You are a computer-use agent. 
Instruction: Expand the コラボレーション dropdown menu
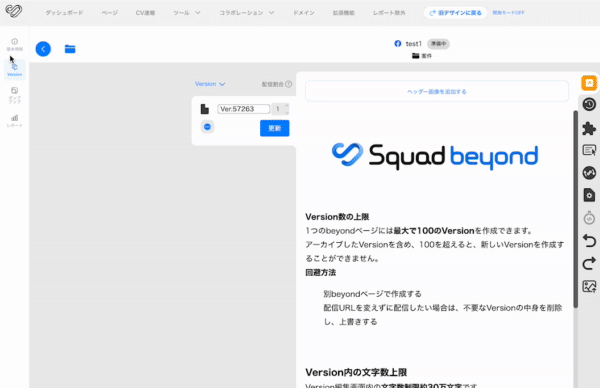247,13
